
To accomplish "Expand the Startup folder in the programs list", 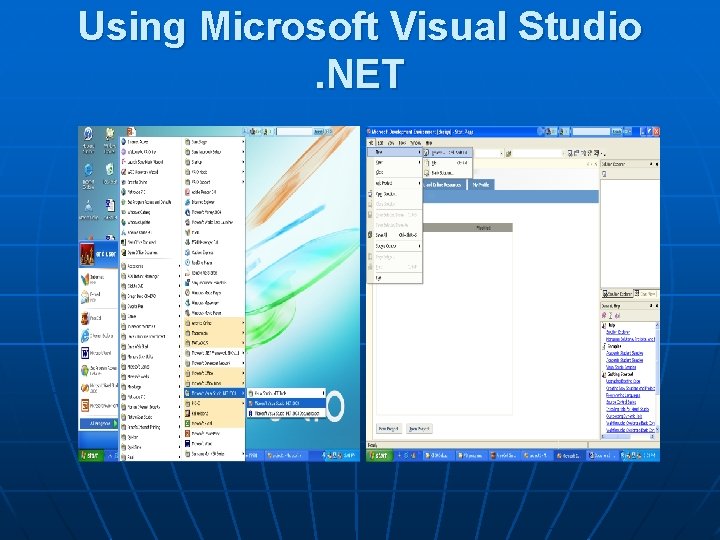I will [214, 162].
